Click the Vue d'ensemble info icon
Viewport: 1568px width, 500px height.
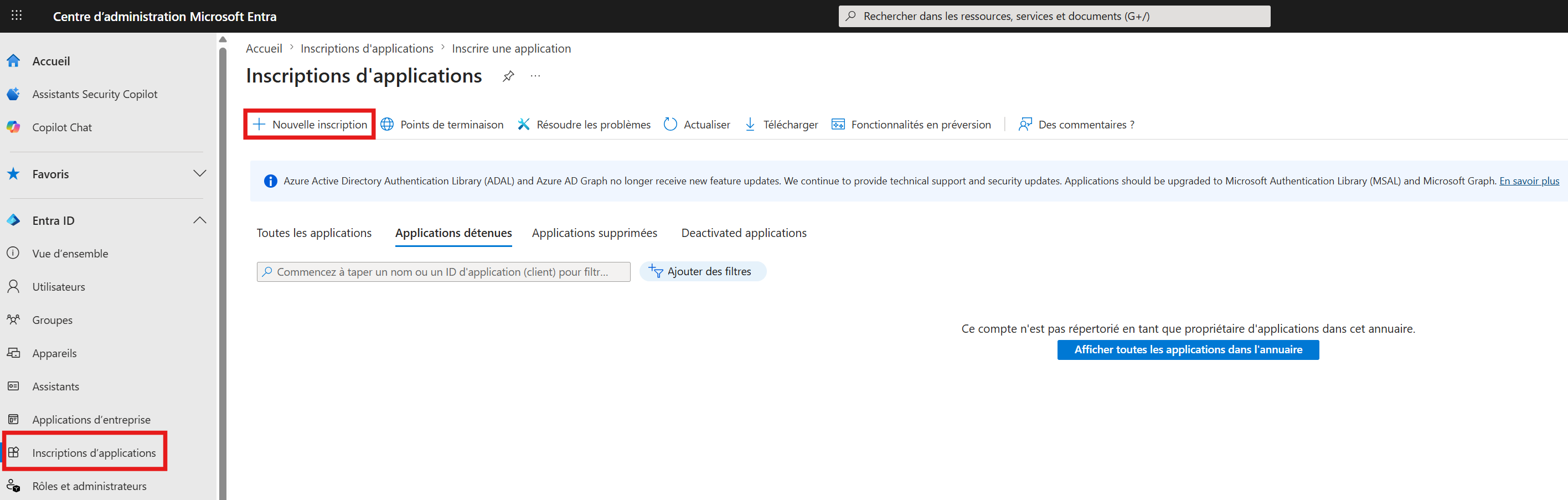(13, 254)
